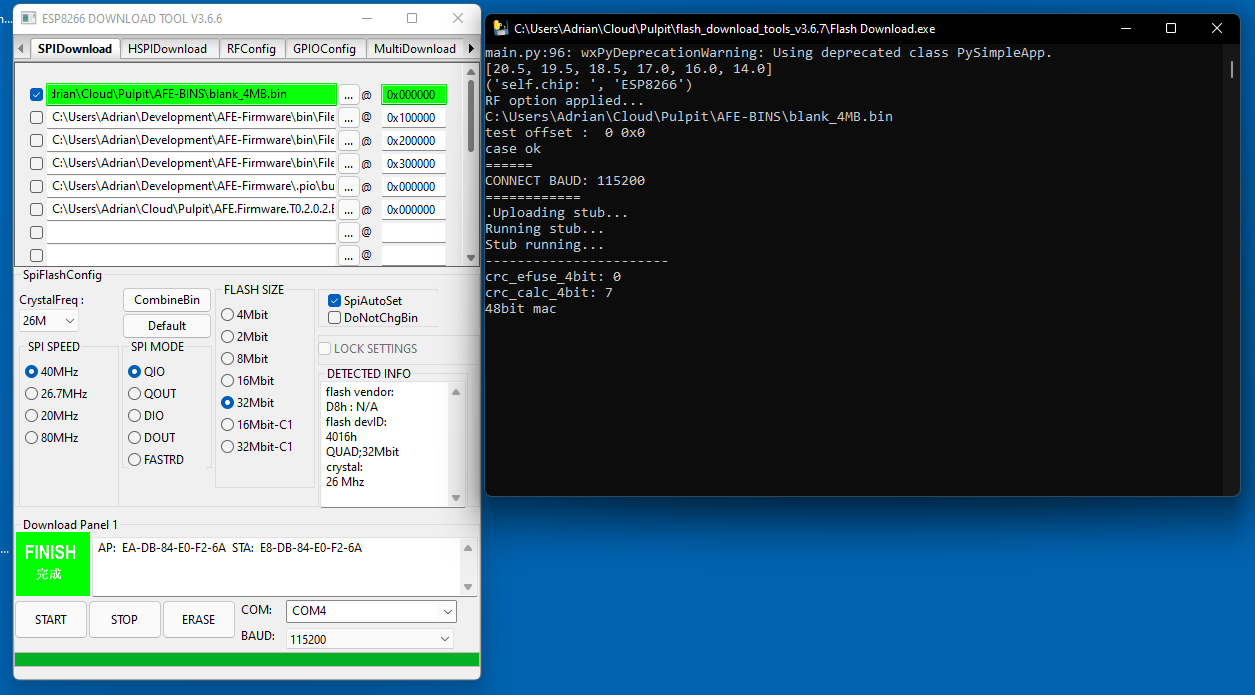Click the 0x000000 address field of first row
The height and width of the screenshot is (695, 1255).
point(412,95)
